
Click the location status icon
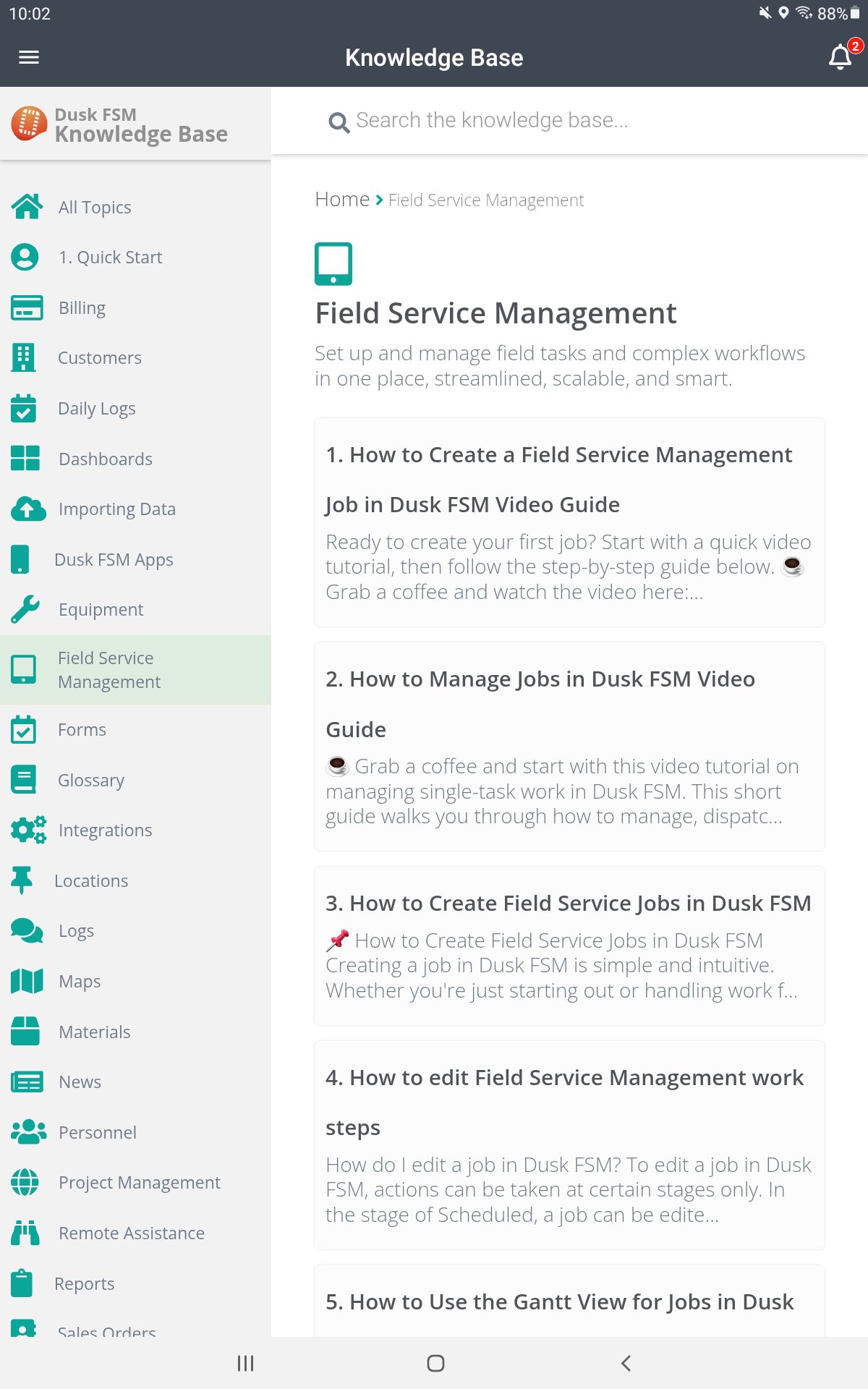783,13
